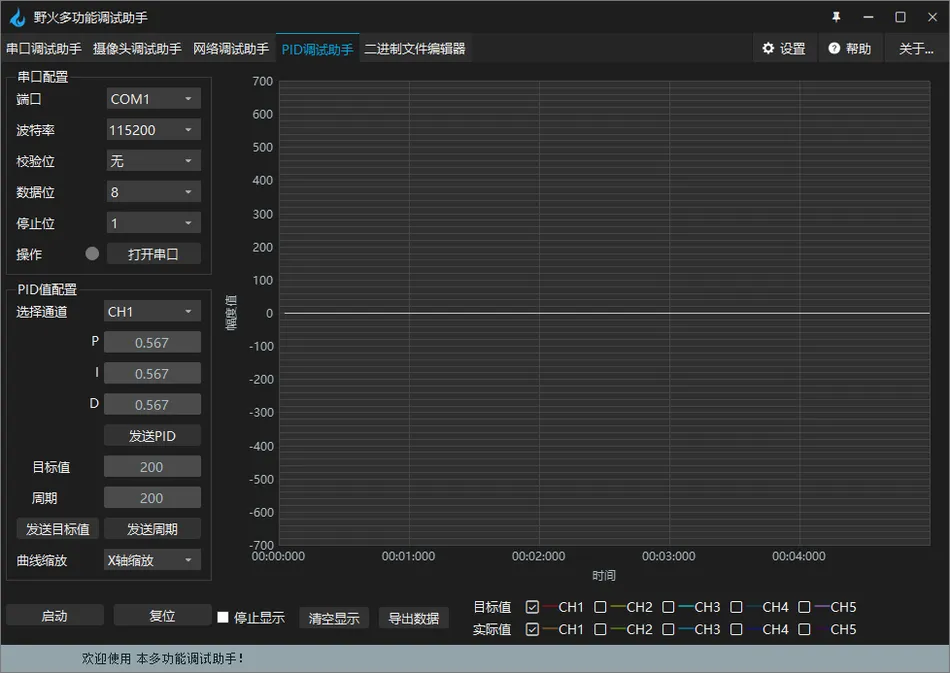This screenshot has height=673, width=950.
Task: Click the help question mark icon
Action: (834, 48)
